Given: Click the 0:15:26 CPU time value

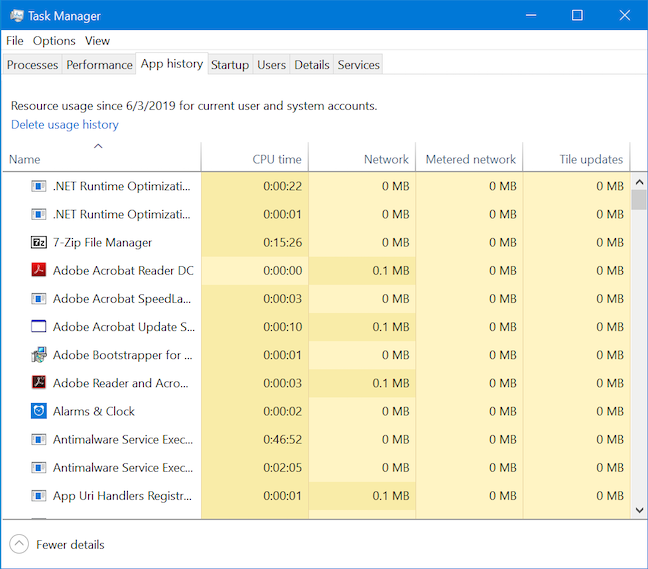Looking at the screenshot, I should tap(283, 243).
